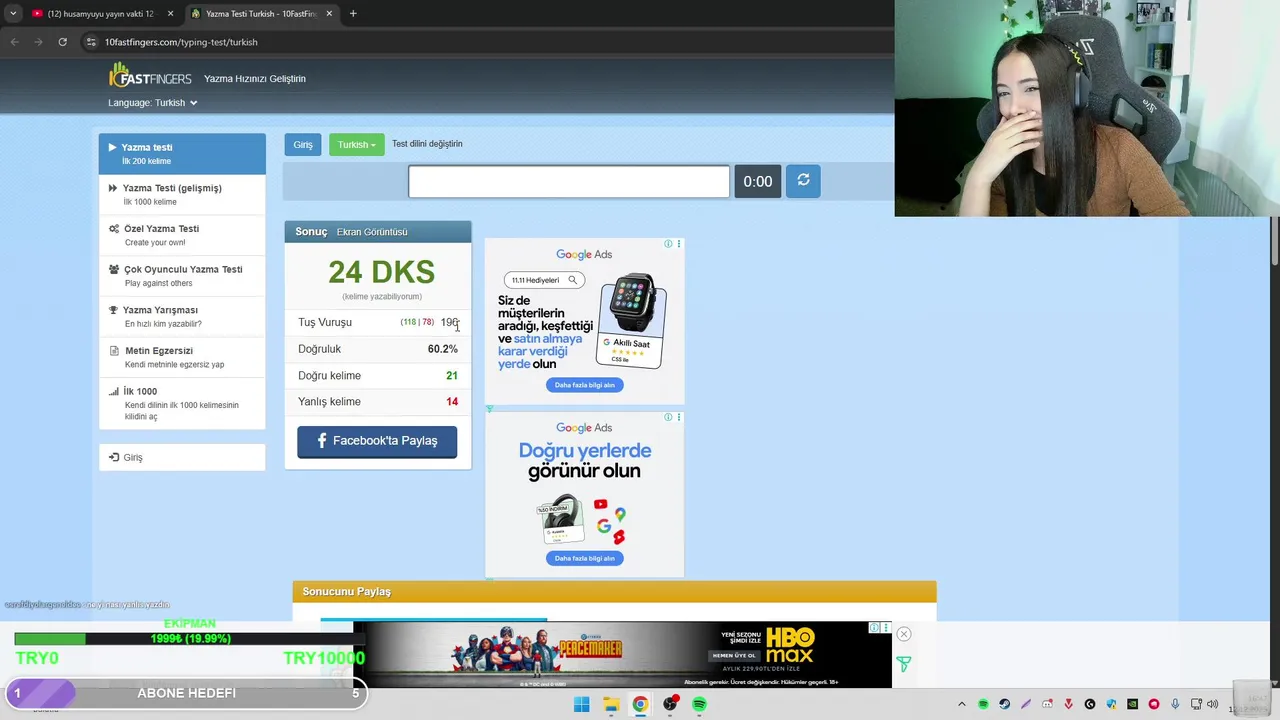The width and height of the screenshot is (1280, 720).
Task: Open Spotify from the taskbar
Action: point(699,704)
